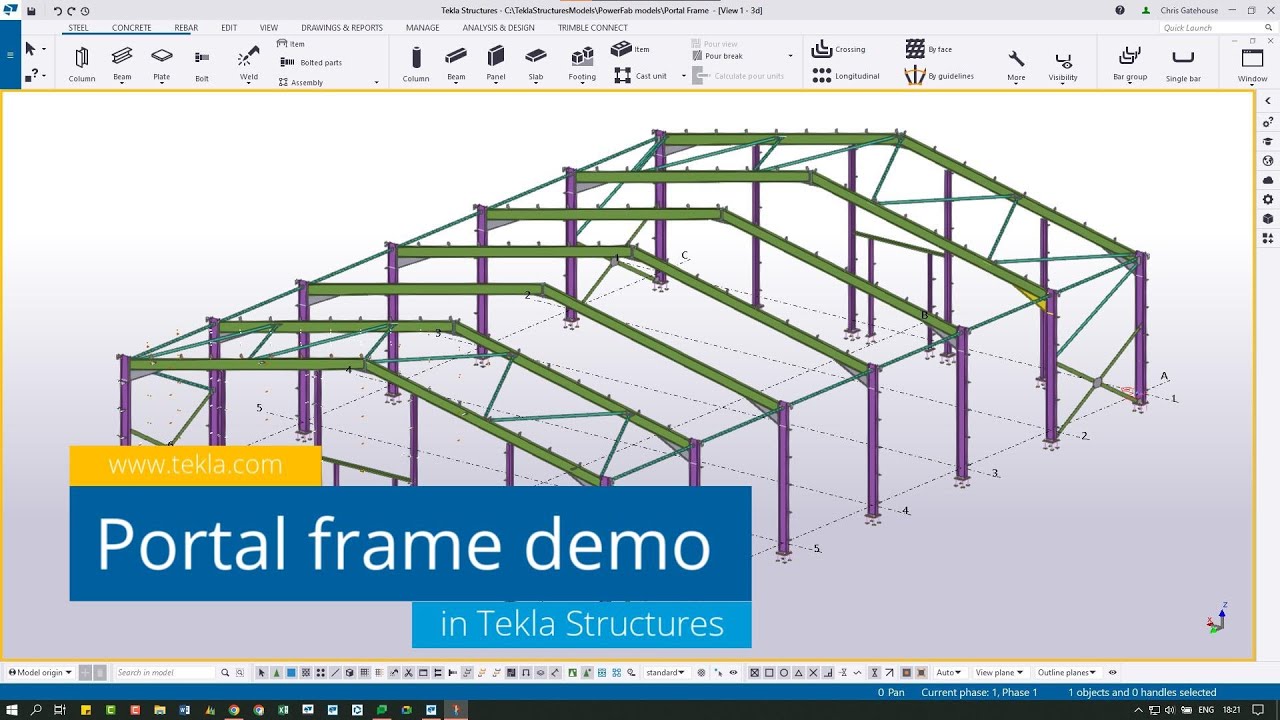Select the steel Column tool
The width and height of the screenshot is (1280, 720).
coord(82,64)
